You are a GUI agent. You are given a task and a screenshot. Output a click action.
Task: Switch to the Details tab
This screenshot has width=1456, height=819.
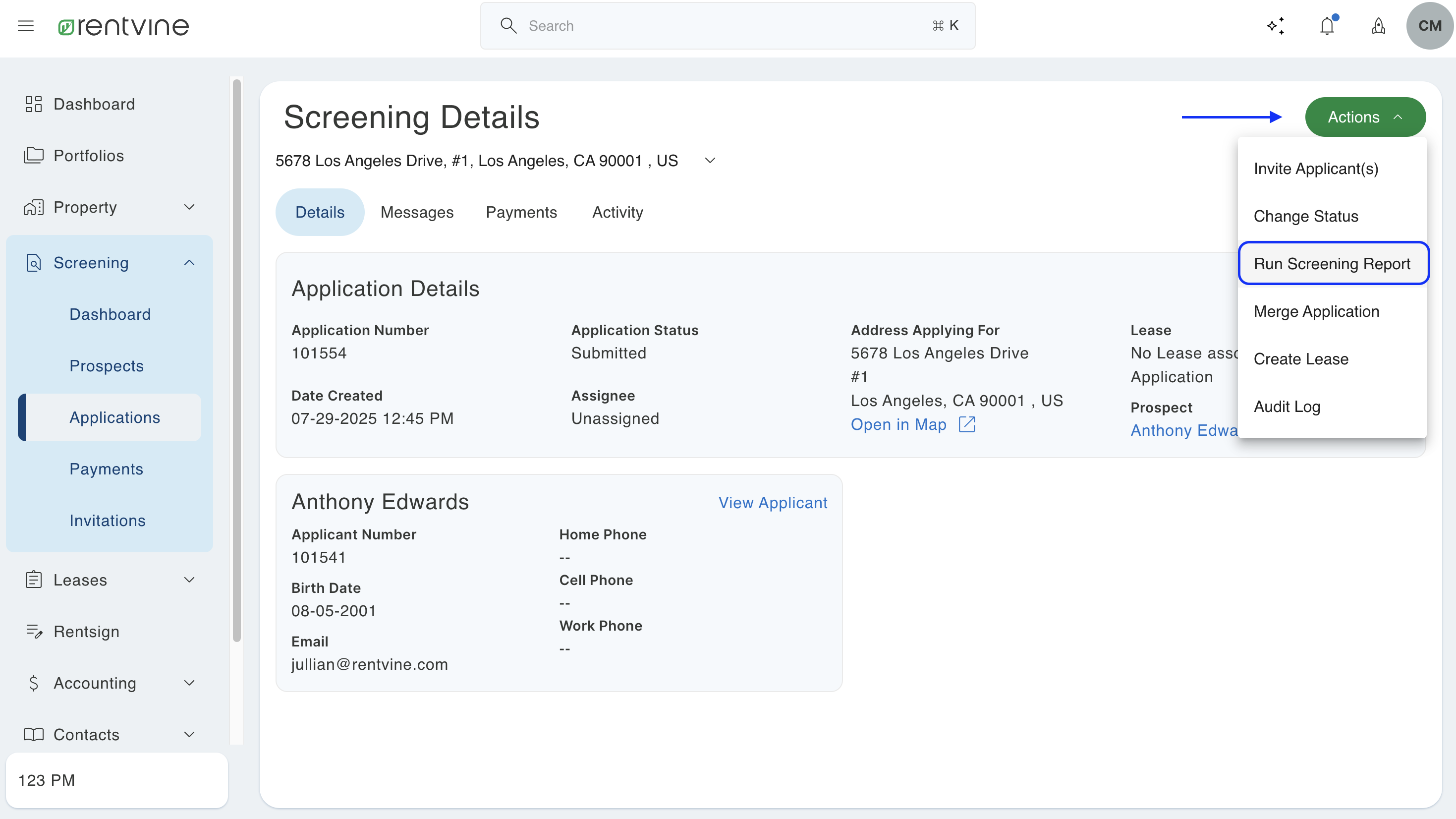pos(320,212)
